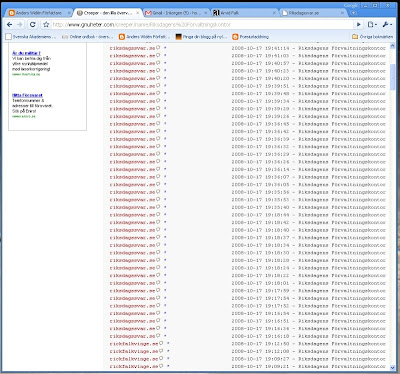Screen dimensions: 400x374
Task: Open the wrench settings menu
Action: pos(387,25)
